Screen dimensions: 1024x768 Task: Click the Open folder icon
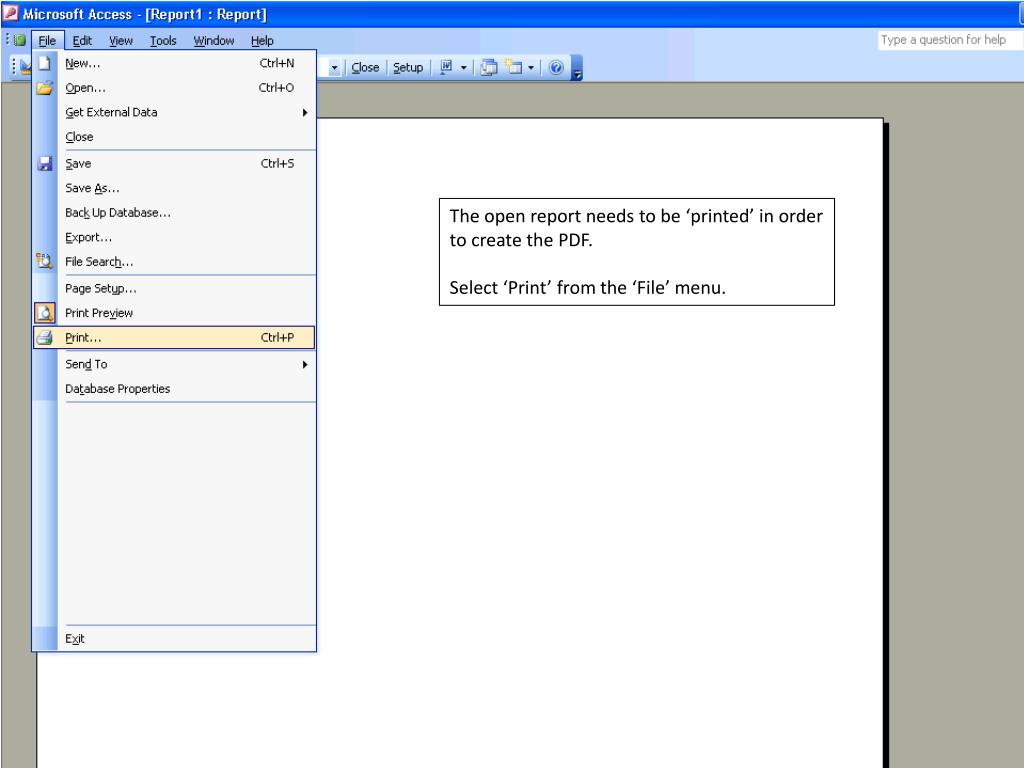[x=44, y=88]
